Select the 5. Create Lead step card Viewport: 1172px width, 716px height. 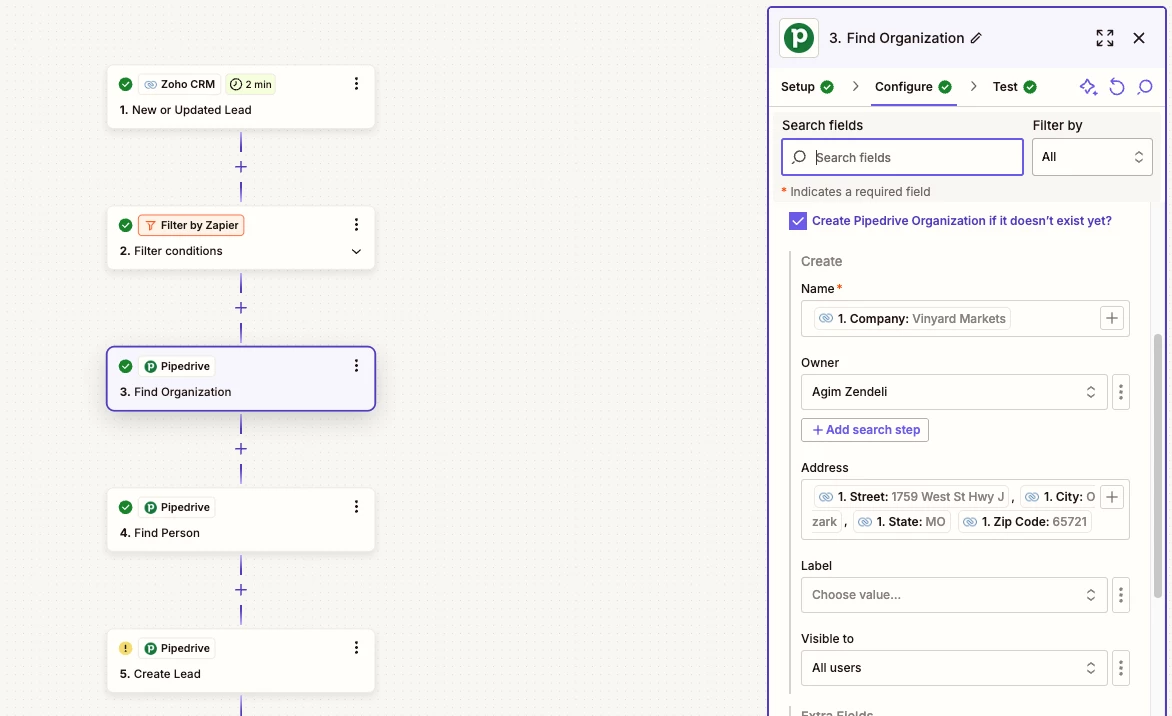[241, 661]
